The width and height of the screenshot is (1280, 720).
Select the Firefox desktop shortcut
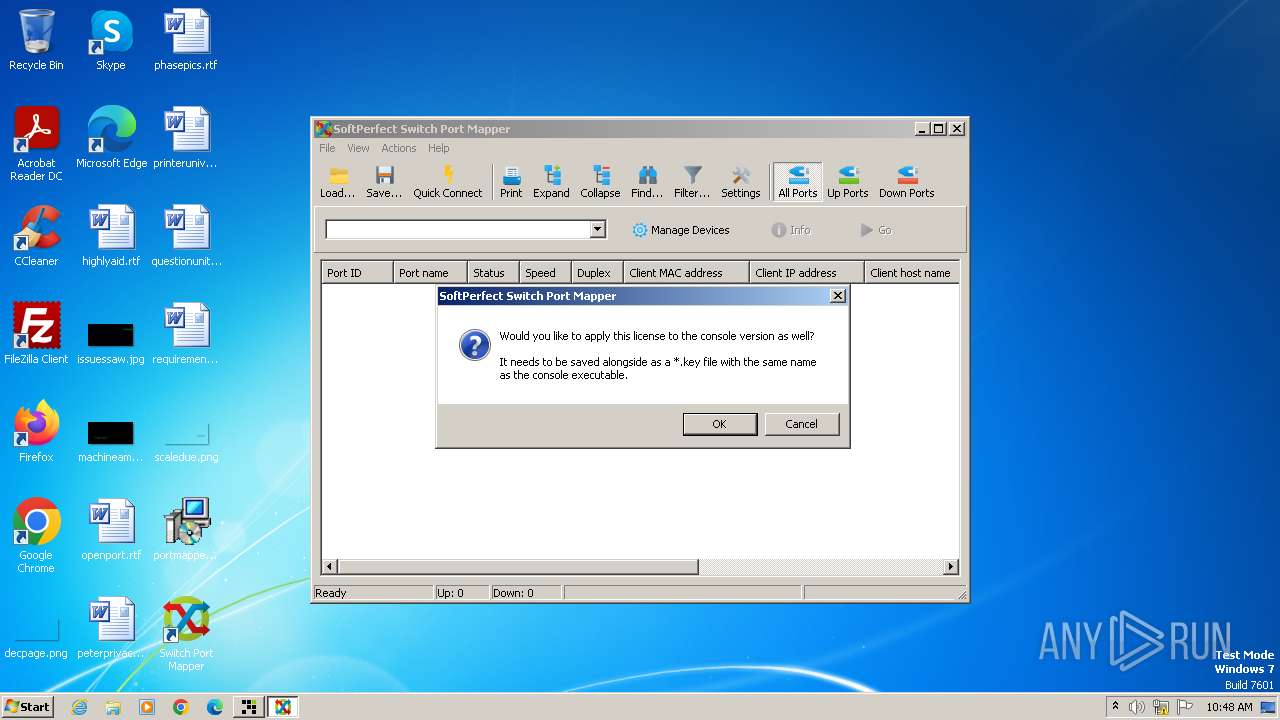[x=36, y=432]
